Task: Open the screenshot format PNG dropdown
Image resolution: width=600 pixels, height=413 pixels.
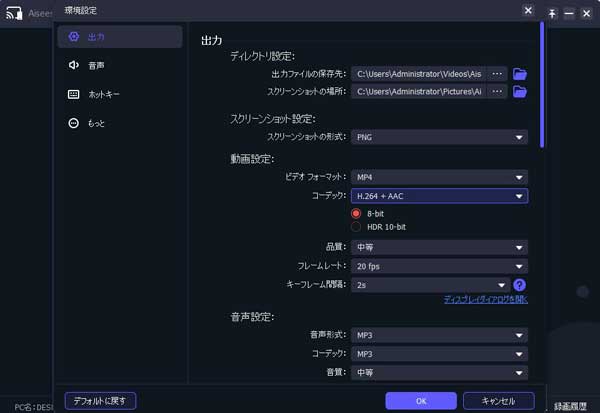Action: click(x=441, y=137)
